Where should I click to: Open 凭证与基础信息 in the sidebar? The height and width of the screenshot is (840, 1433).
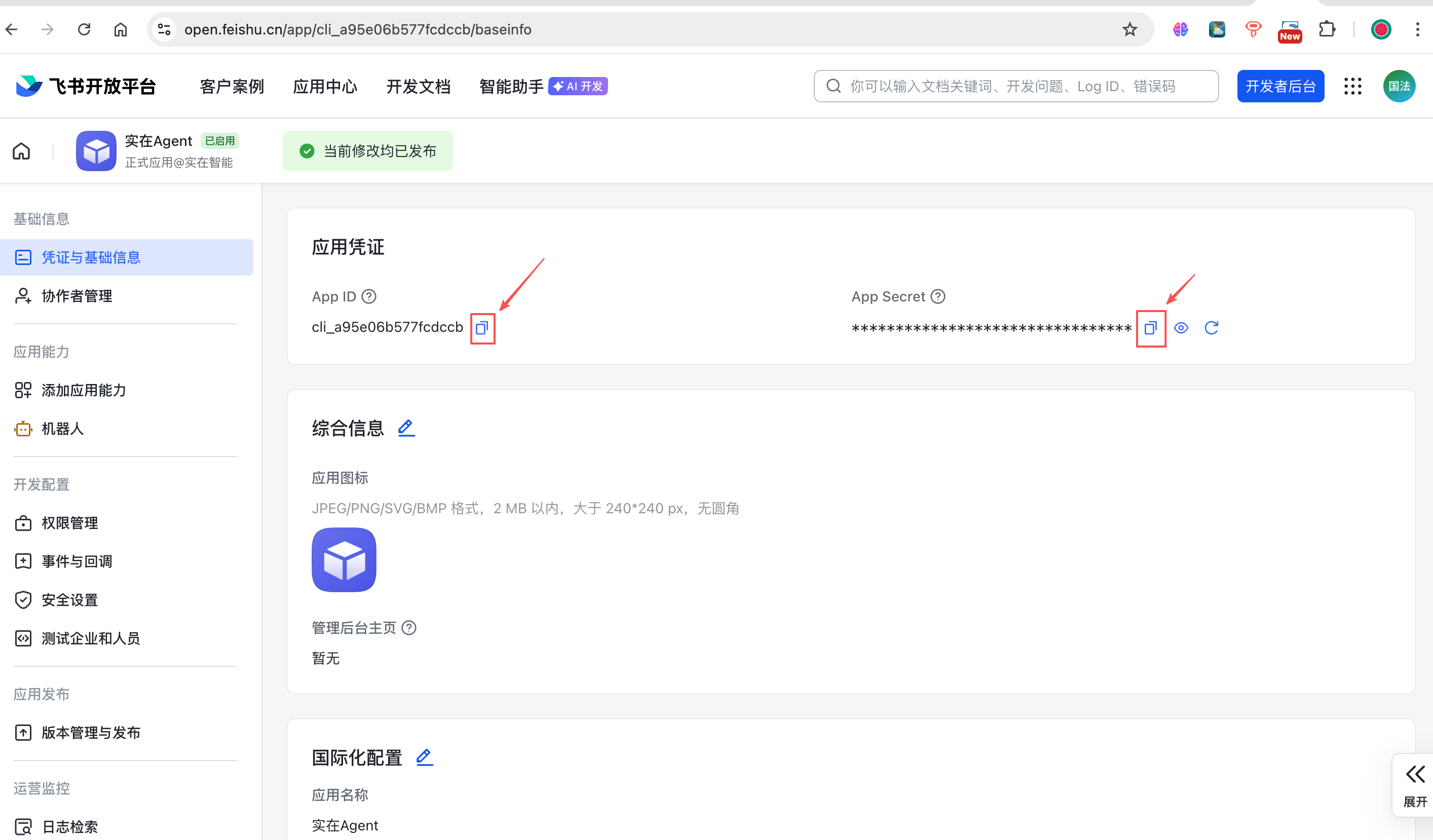(x=126, y=257)
